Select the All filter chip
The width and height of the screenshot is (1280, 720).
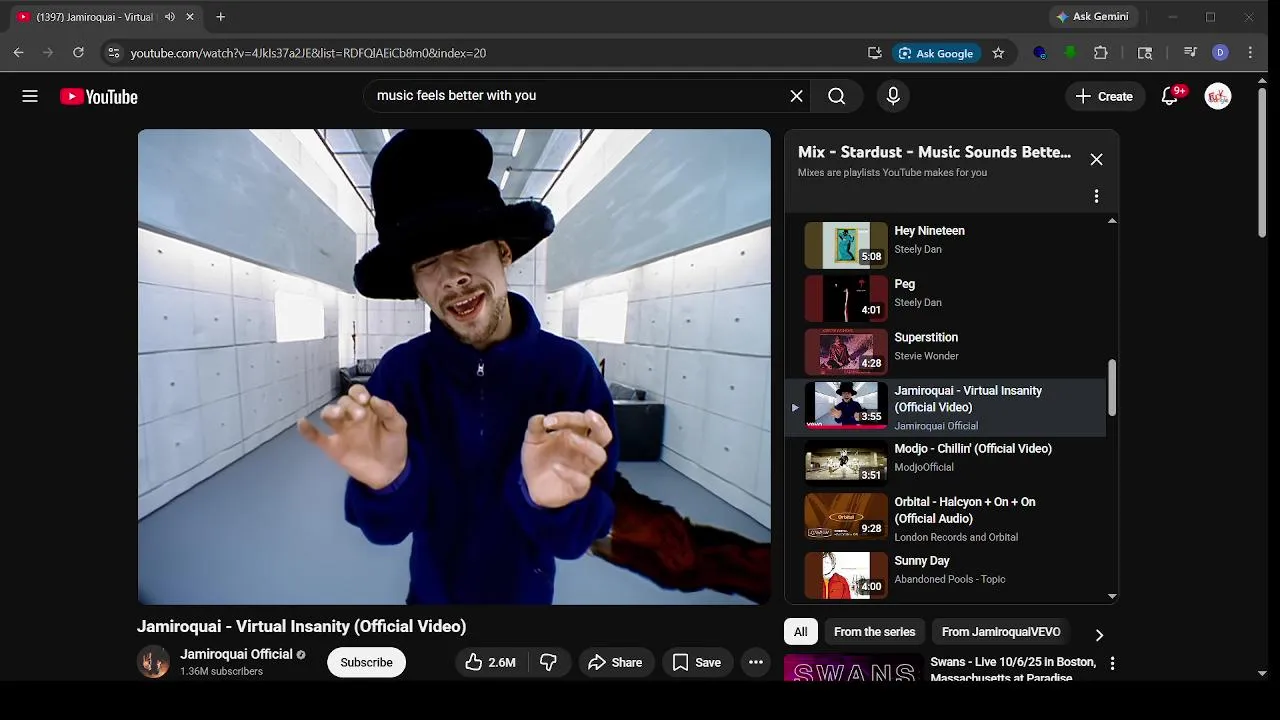[x=800, y=632]
